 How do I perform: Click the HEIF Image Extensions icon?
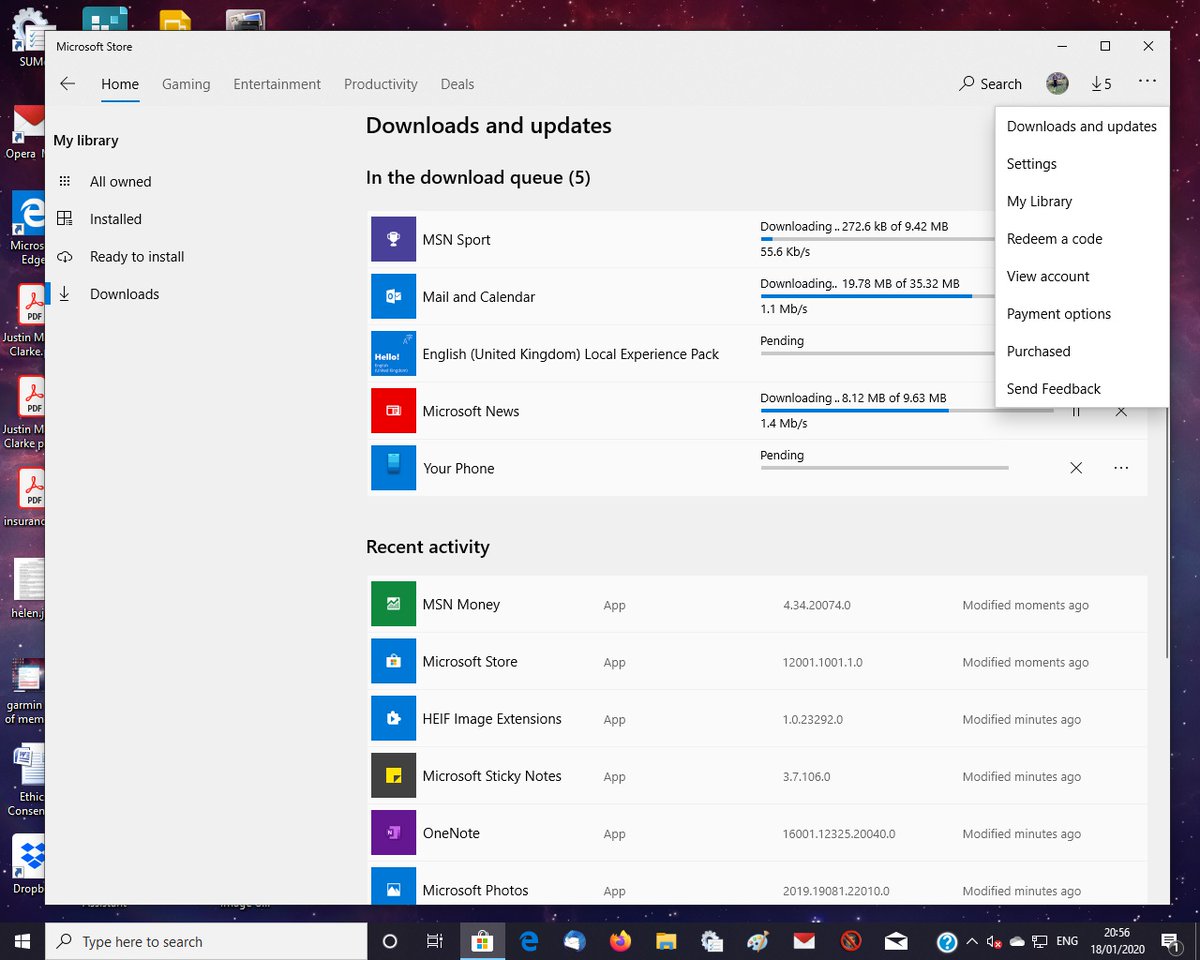pyautogui.click(x=393, y=718)
